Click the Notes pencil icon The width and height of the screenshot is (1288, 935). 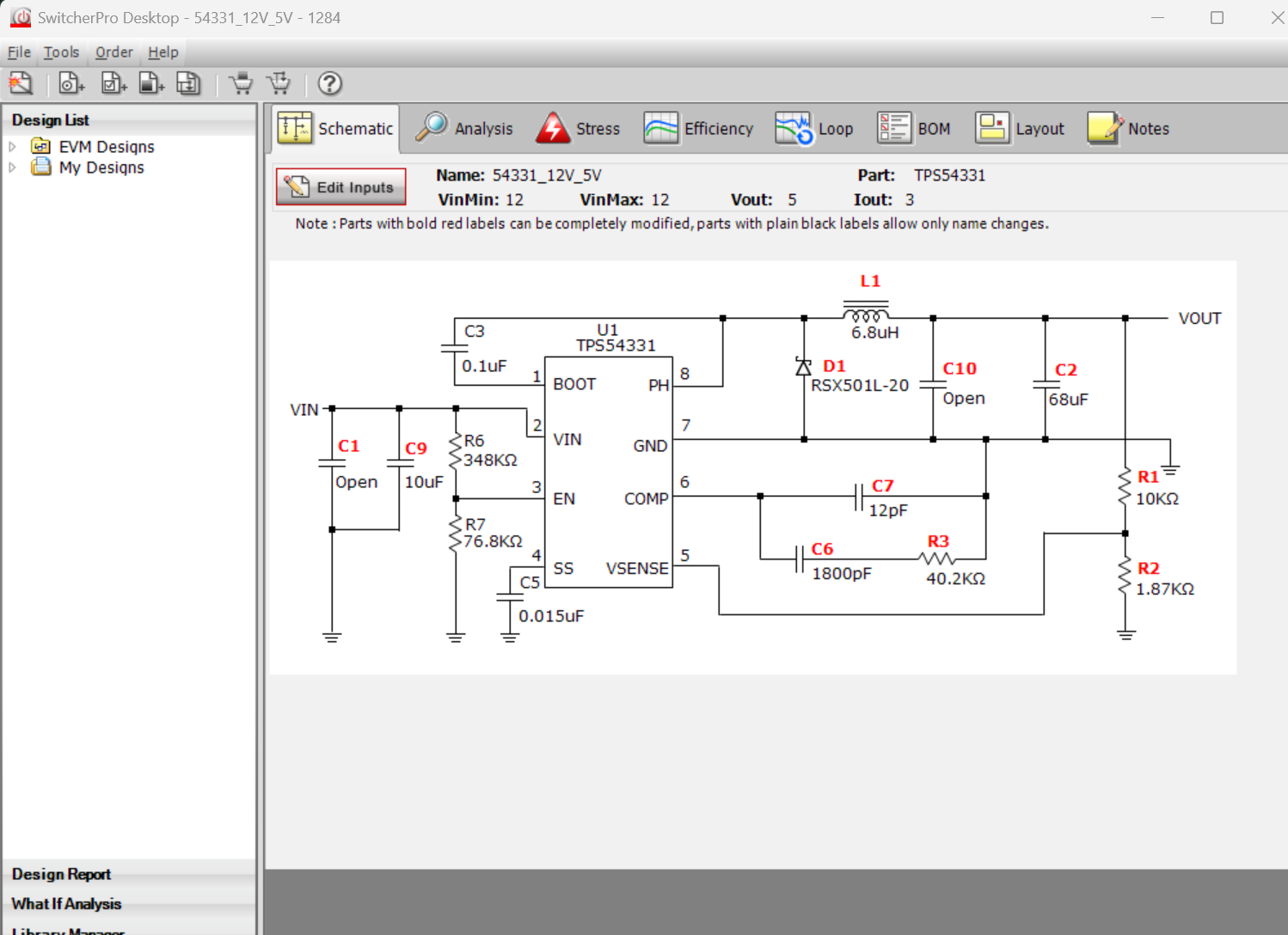click(1105, 128)
